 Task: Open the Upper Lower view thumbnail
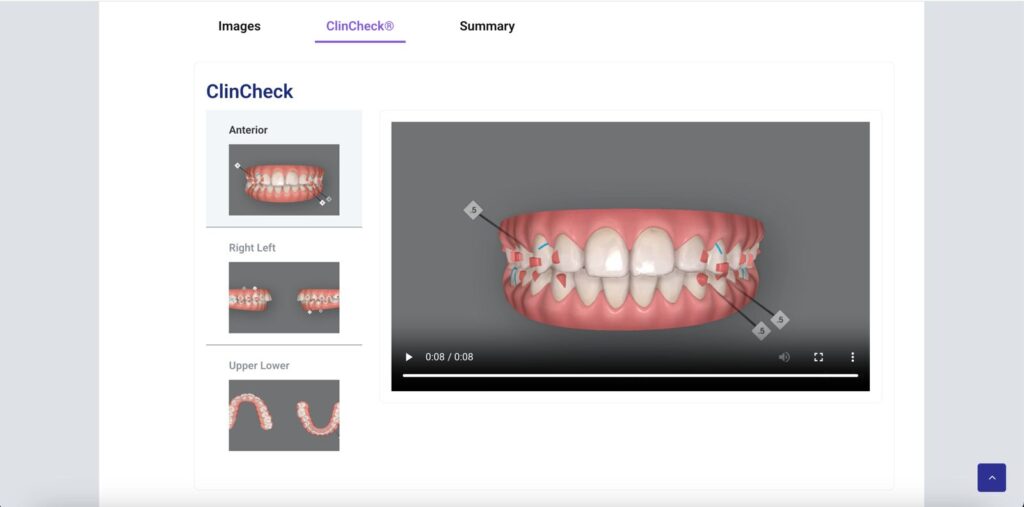click(x=284, y=415)
